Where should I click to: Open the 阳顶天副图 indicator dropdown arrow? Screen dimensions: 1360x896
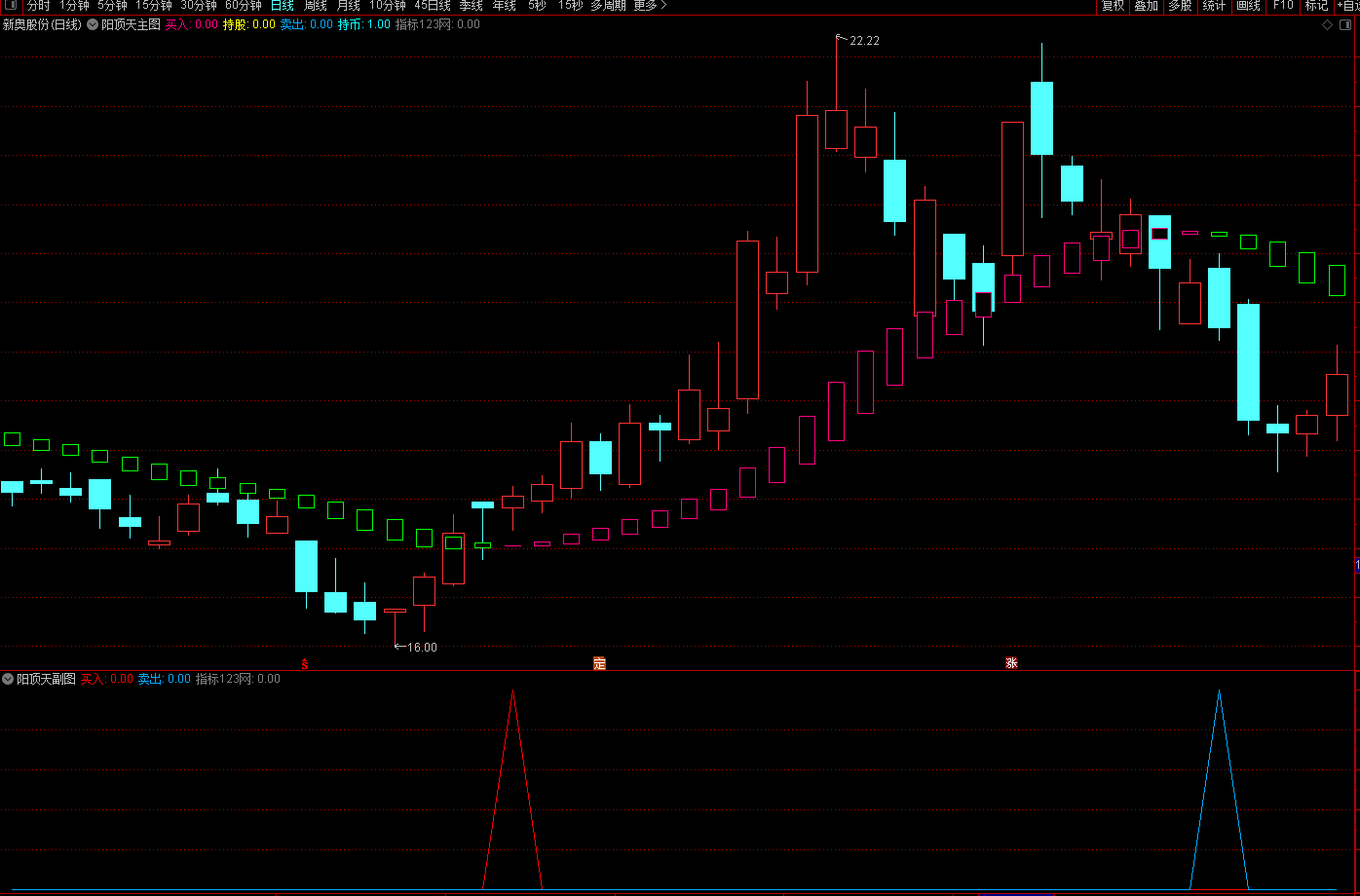point(8,679)
